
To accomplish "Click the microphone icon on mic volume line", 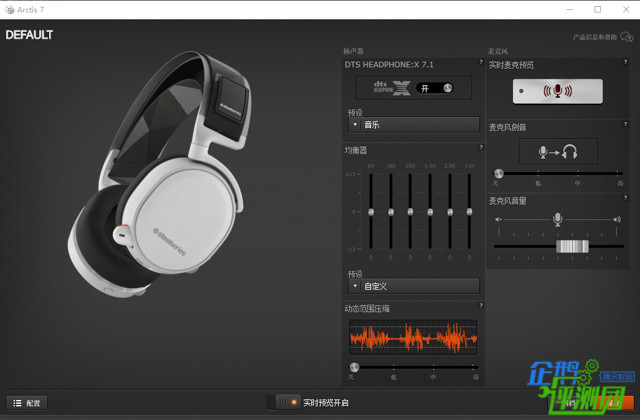I will tap(558, 219).
